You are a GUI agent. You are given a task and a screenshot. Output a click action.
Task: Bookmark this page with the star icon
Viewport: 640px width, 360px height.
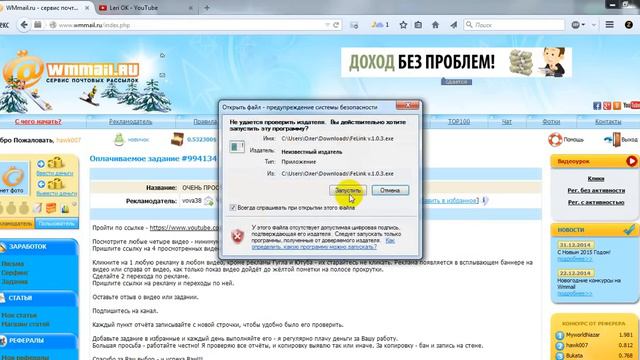pyautogui.click(x=403, y=25)
